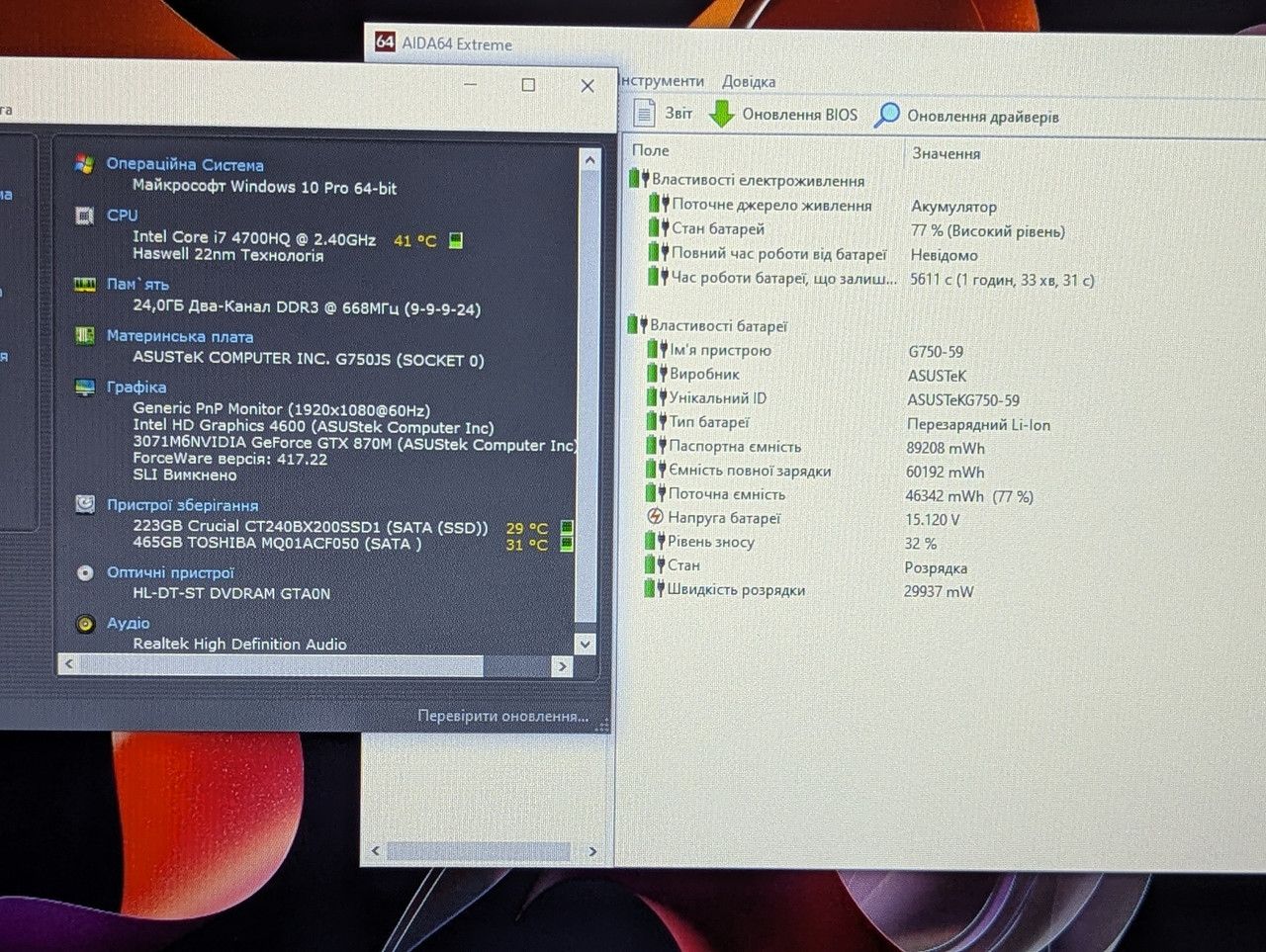
Task: Click the Звіт report icon in toolbar
Action: point(645,112)
